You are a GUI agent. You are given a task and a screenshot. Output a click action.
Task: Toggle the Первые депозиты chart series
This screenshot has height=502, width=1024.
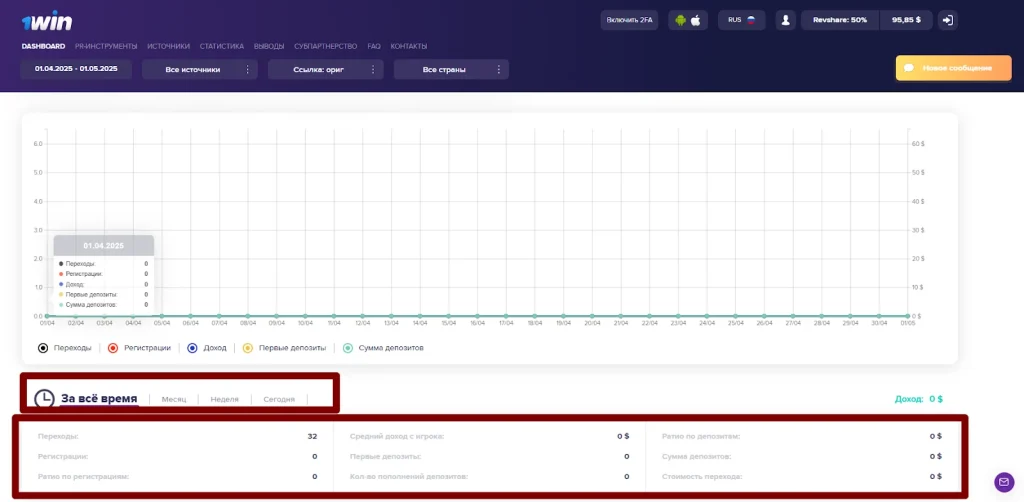point(284,348)
